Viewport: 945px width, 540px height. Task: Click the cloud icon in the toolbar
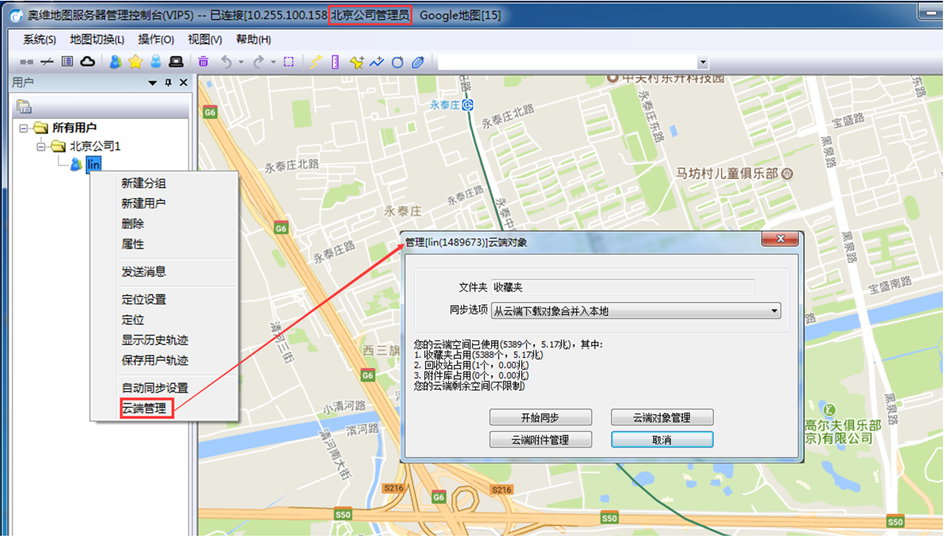[x=88, y=61]
